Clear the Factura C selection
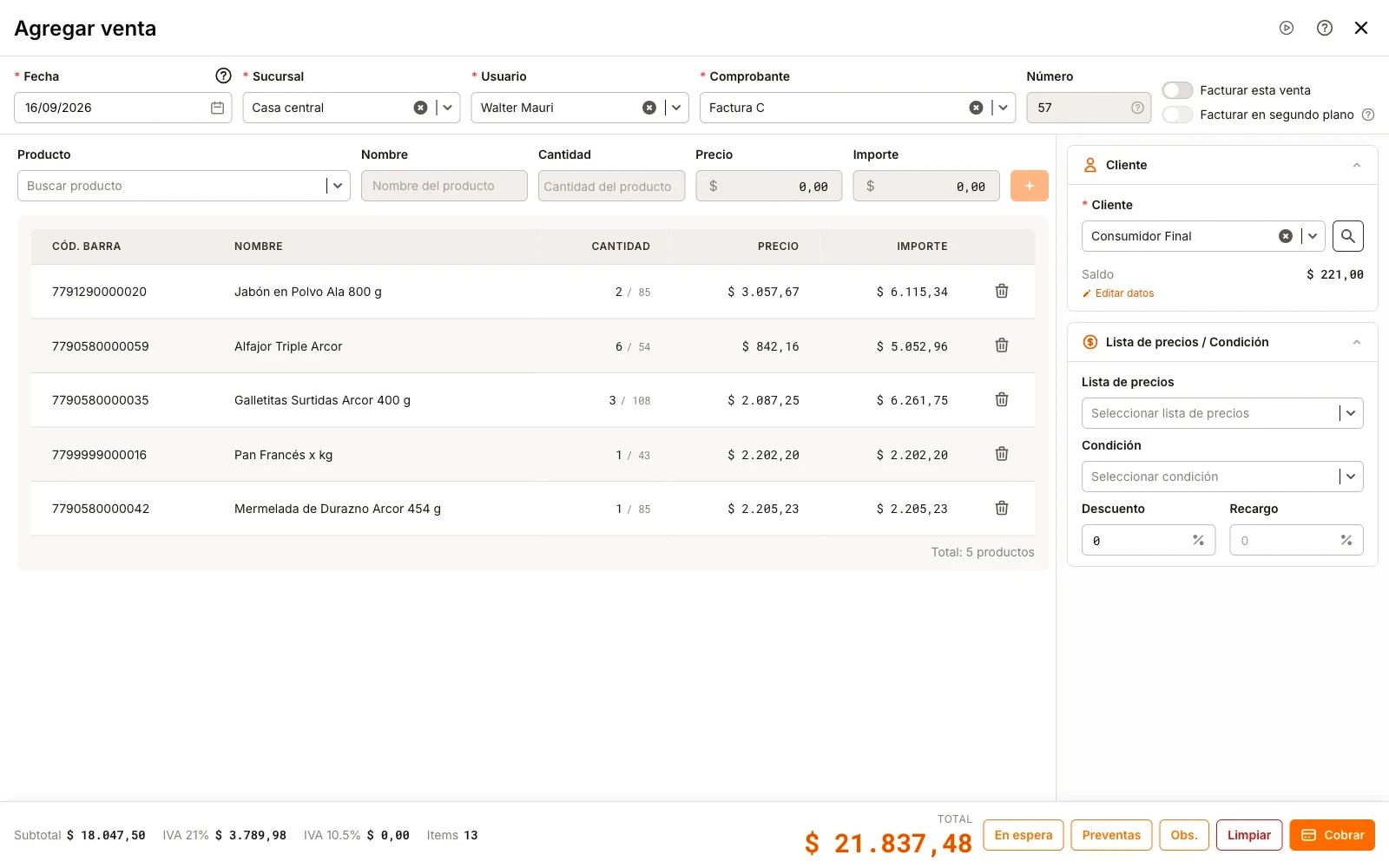Image resolution: width=1389 pixels, height=868 pixels. 977,108
